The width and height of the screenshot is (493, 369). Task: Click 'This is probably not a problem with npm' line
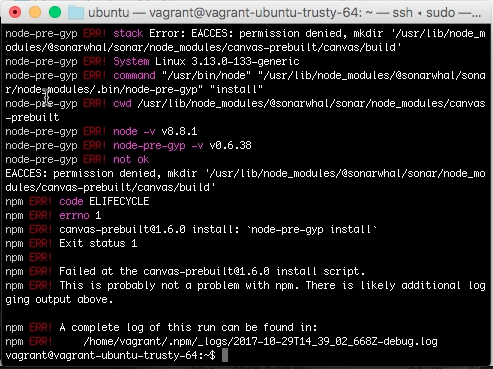(245, 285)
